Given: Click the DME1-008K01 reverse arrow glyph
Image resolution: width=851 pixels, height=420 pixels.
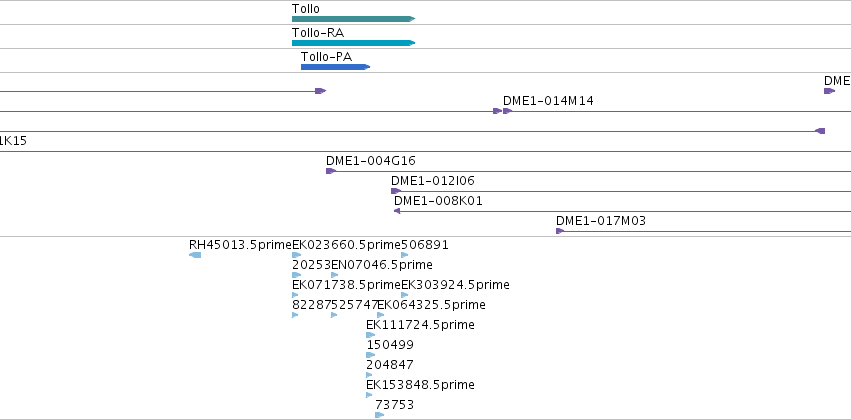Looking at the screenshot, I should 397,211.
